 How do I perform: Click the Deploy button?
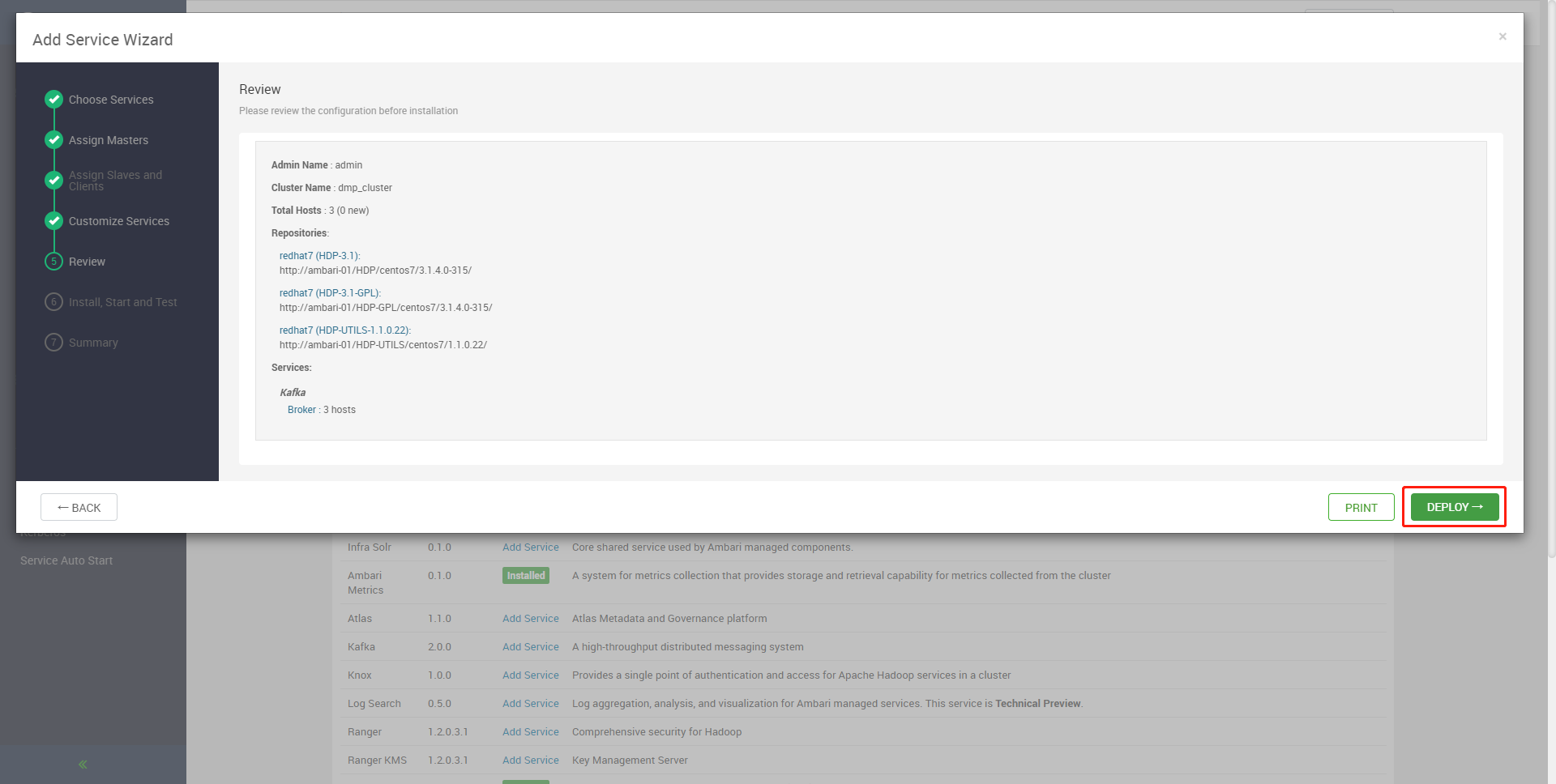(x=1455, y=507)
